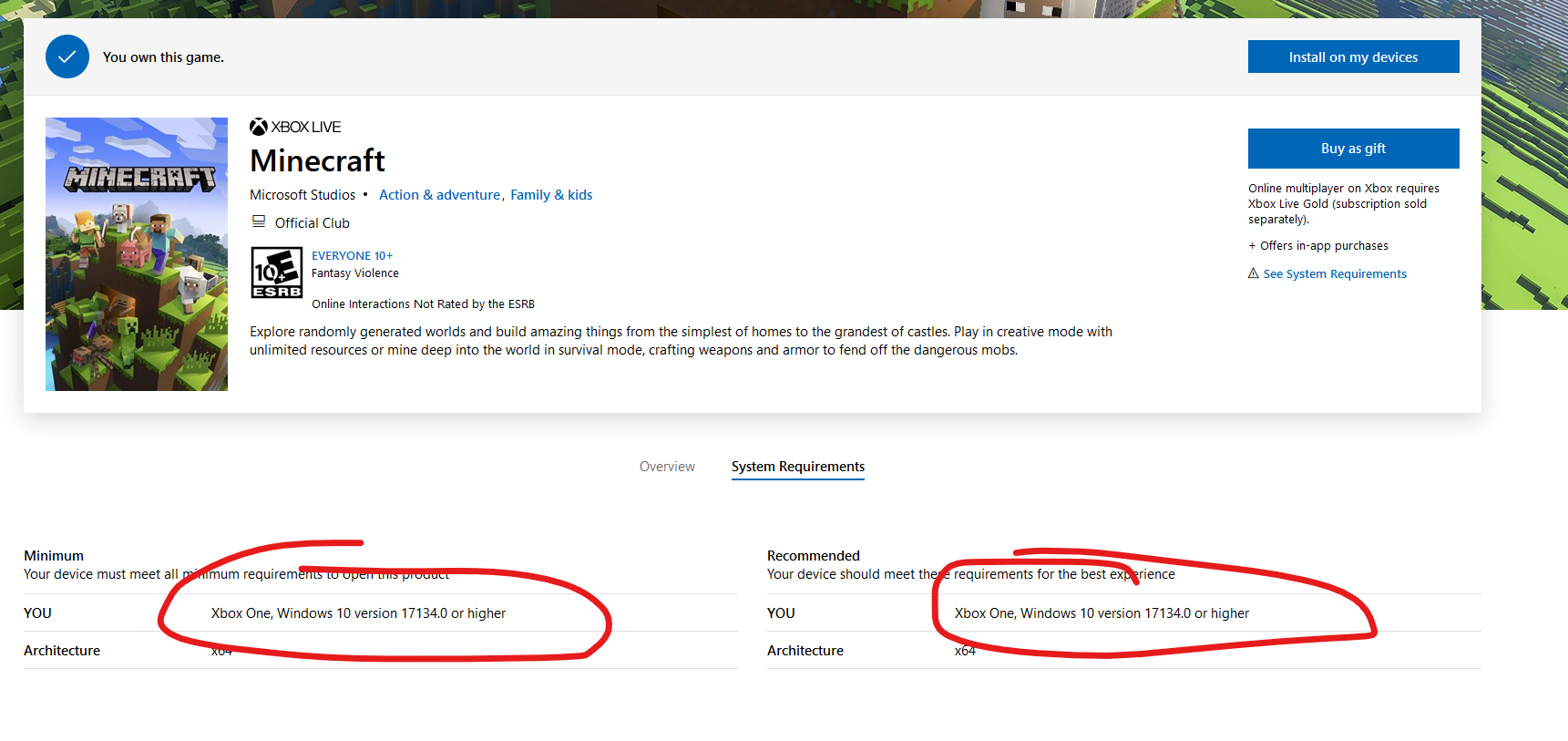Click the warning triangle beside See System Requirements
The width and height of the screenshot is (1568, 741).
pos(1254,273)
